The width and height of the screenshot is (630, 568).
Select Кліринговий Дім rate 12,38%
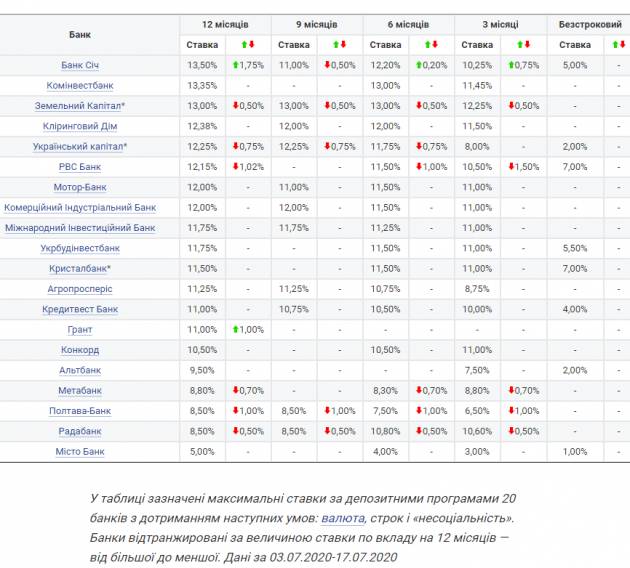coord(202,126)
